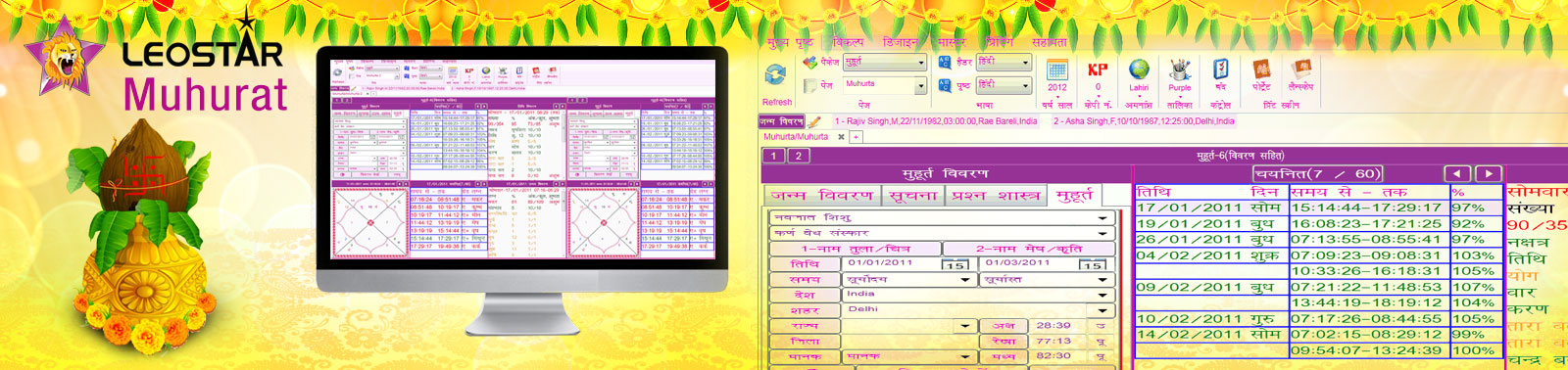Add a new tab with plus button
Screen dimensions: 1568x370
click(x=856, y=137)
